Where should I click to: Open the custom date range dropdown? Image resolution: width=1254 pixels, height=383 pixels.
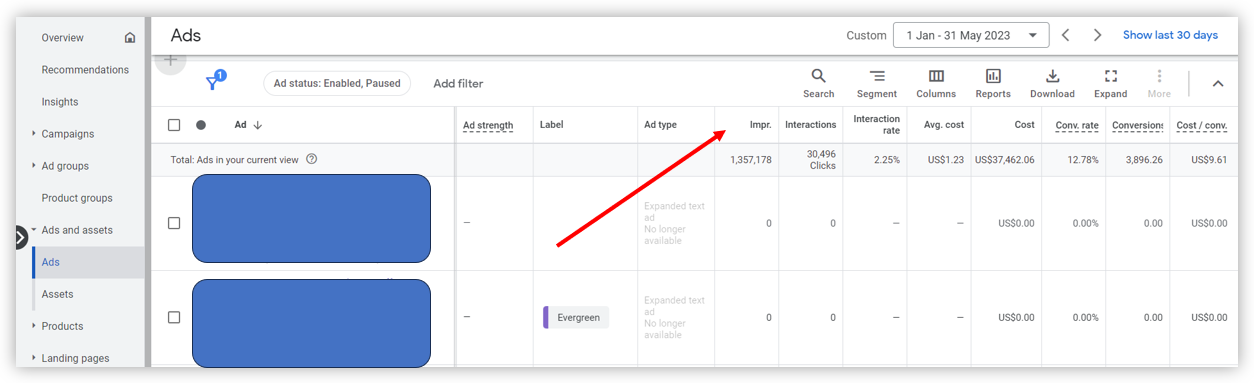(x=971, y=35)
